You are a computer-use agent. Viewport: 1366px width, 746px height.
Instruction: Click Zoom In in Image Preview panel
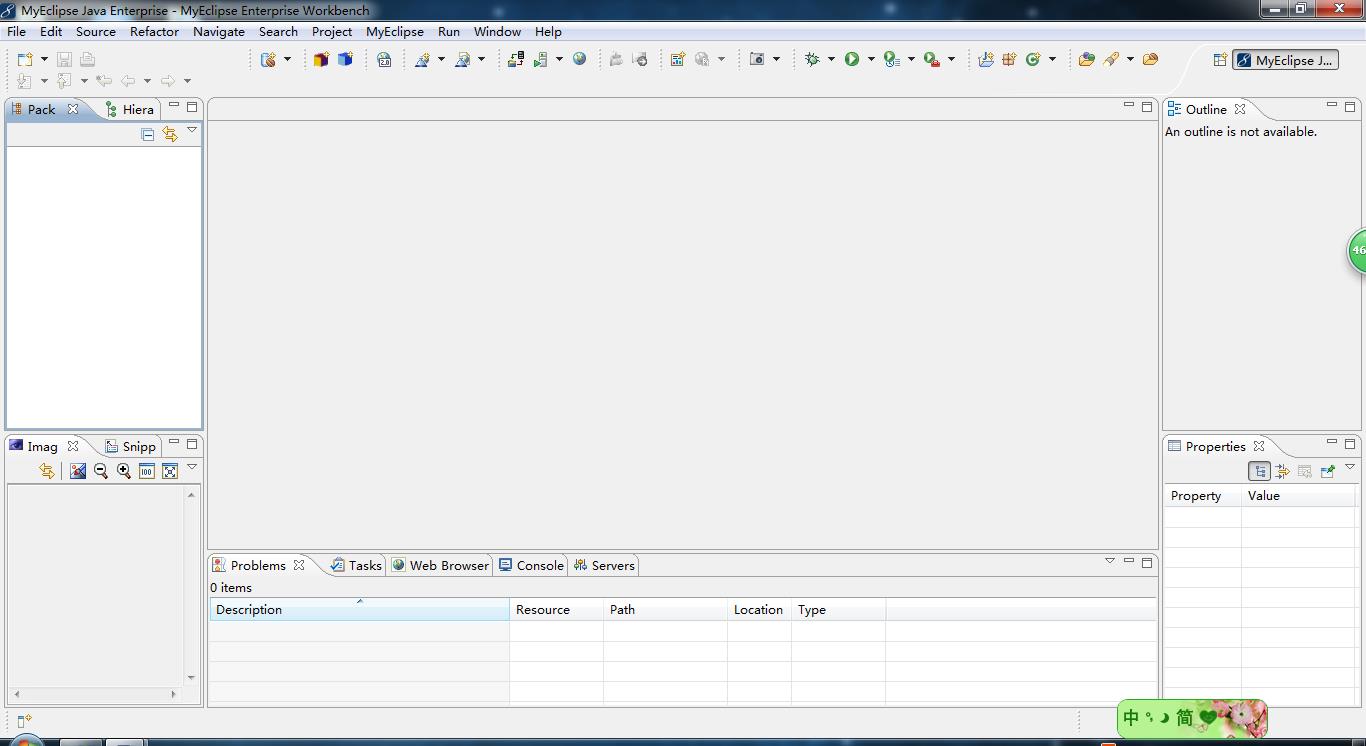point(124,471)
